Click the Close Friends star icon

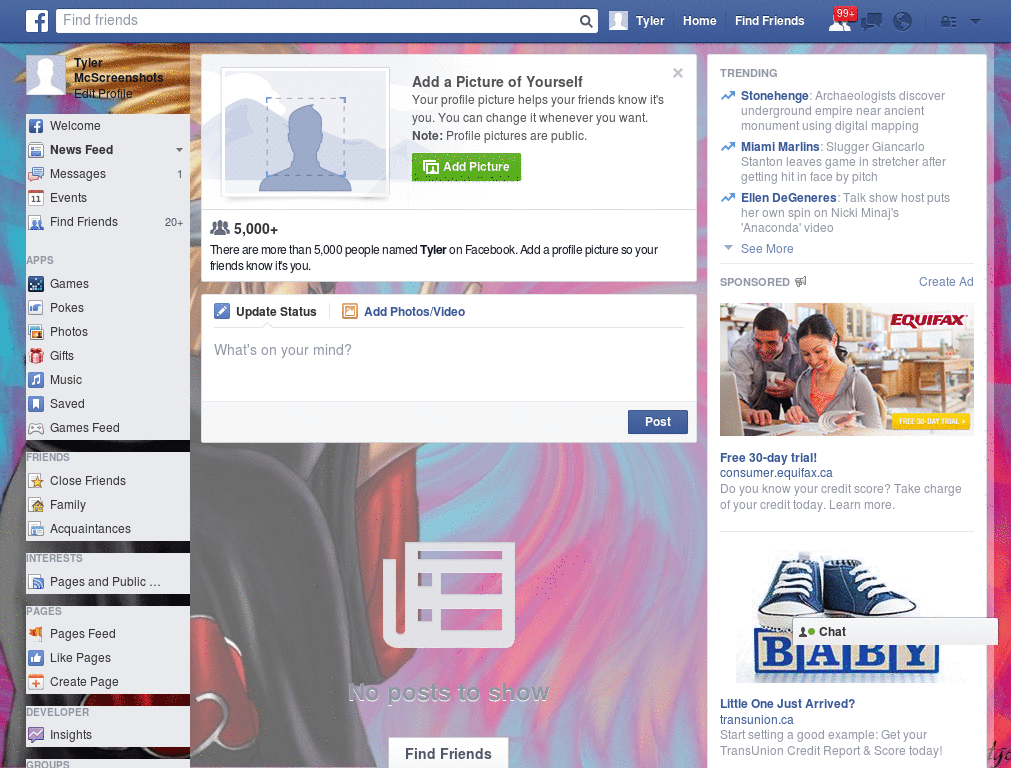point(36,481)
